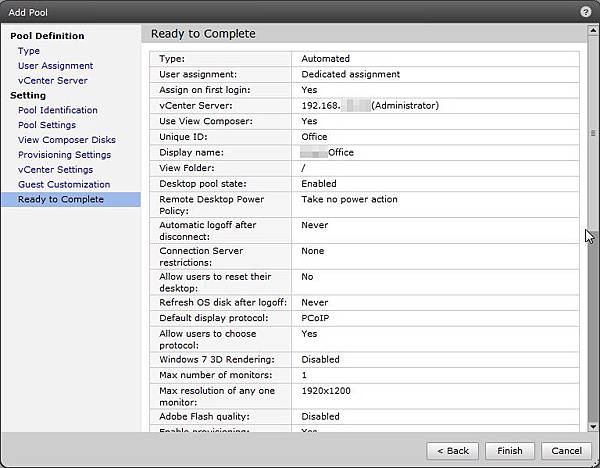Click the 'PCoIP' display protocol value
The image size is (600, 468).
315,318
